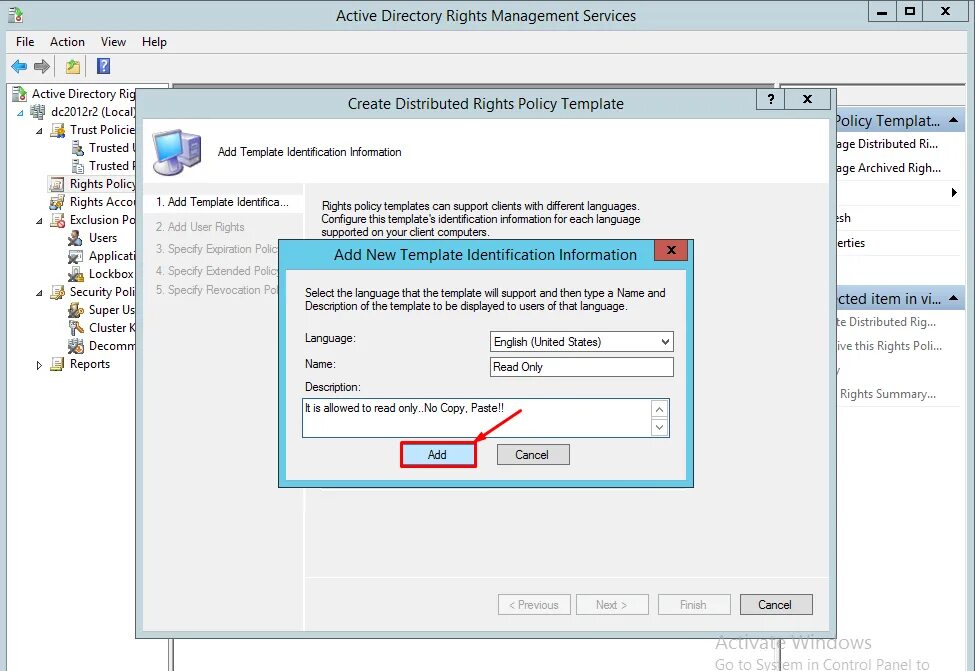975x671 pixels.
Task: Open the Action menu
Action: click(x=67, y=42)
